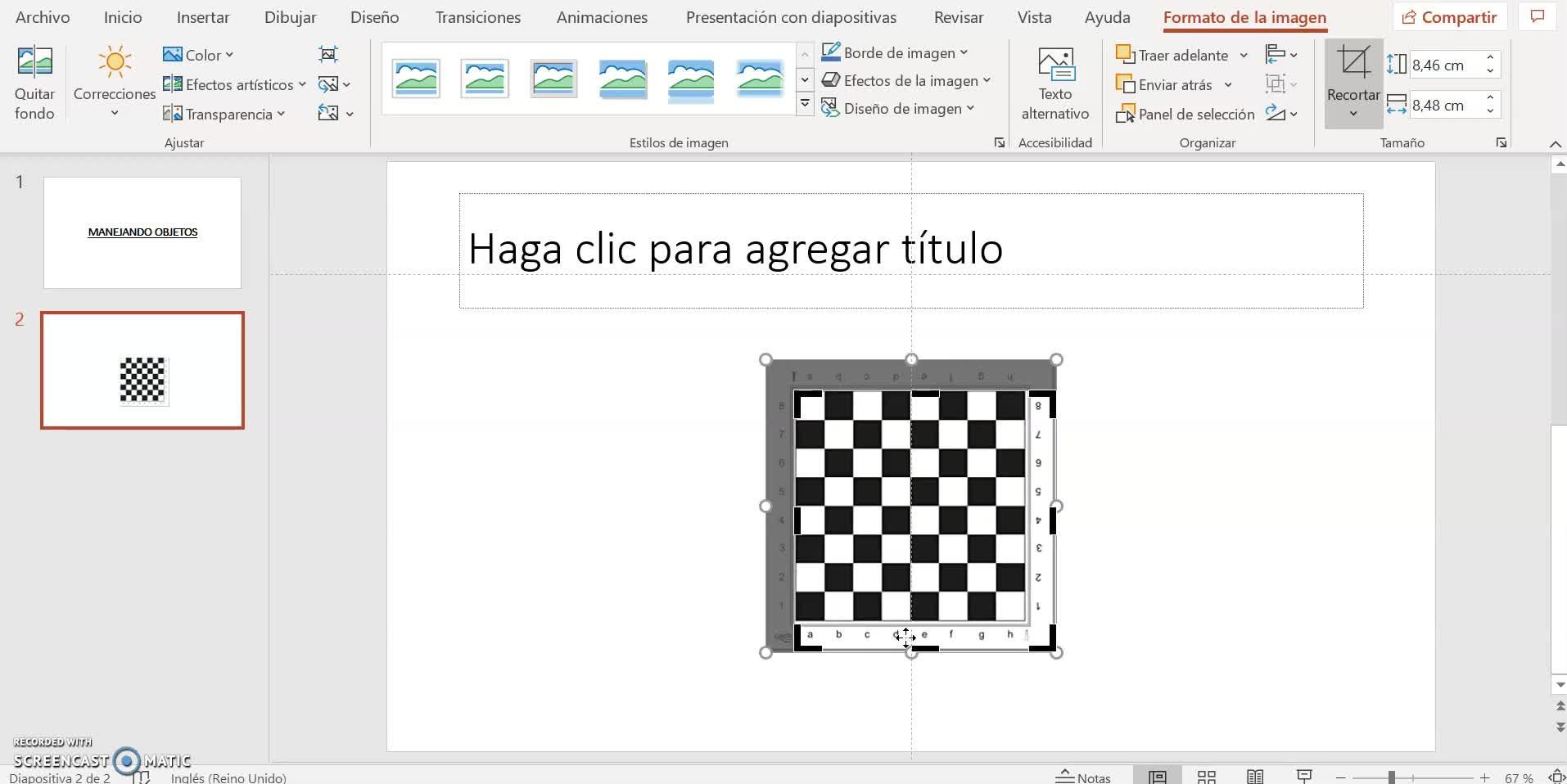Screen dimensions: 1567x784
Task: Open the Color options dropdown
Action: pos(198,55)
